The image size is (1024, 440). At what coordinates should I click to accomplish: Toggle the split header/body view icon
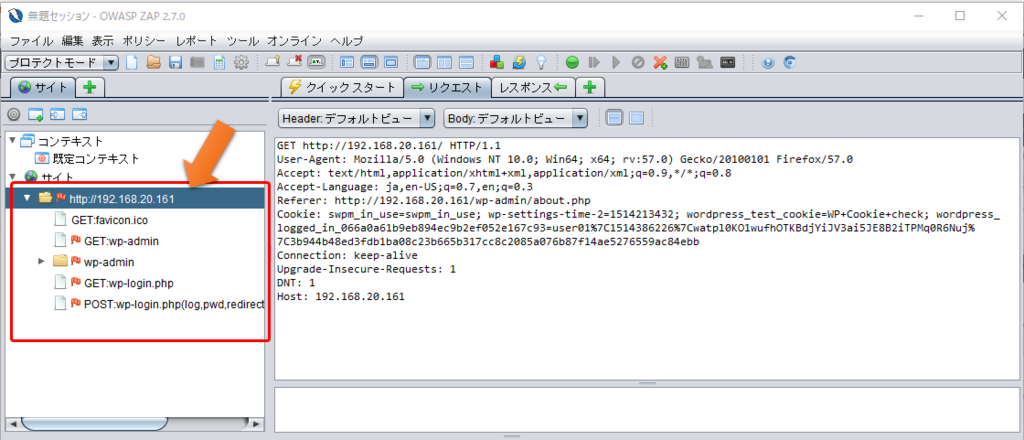(614, 118)
